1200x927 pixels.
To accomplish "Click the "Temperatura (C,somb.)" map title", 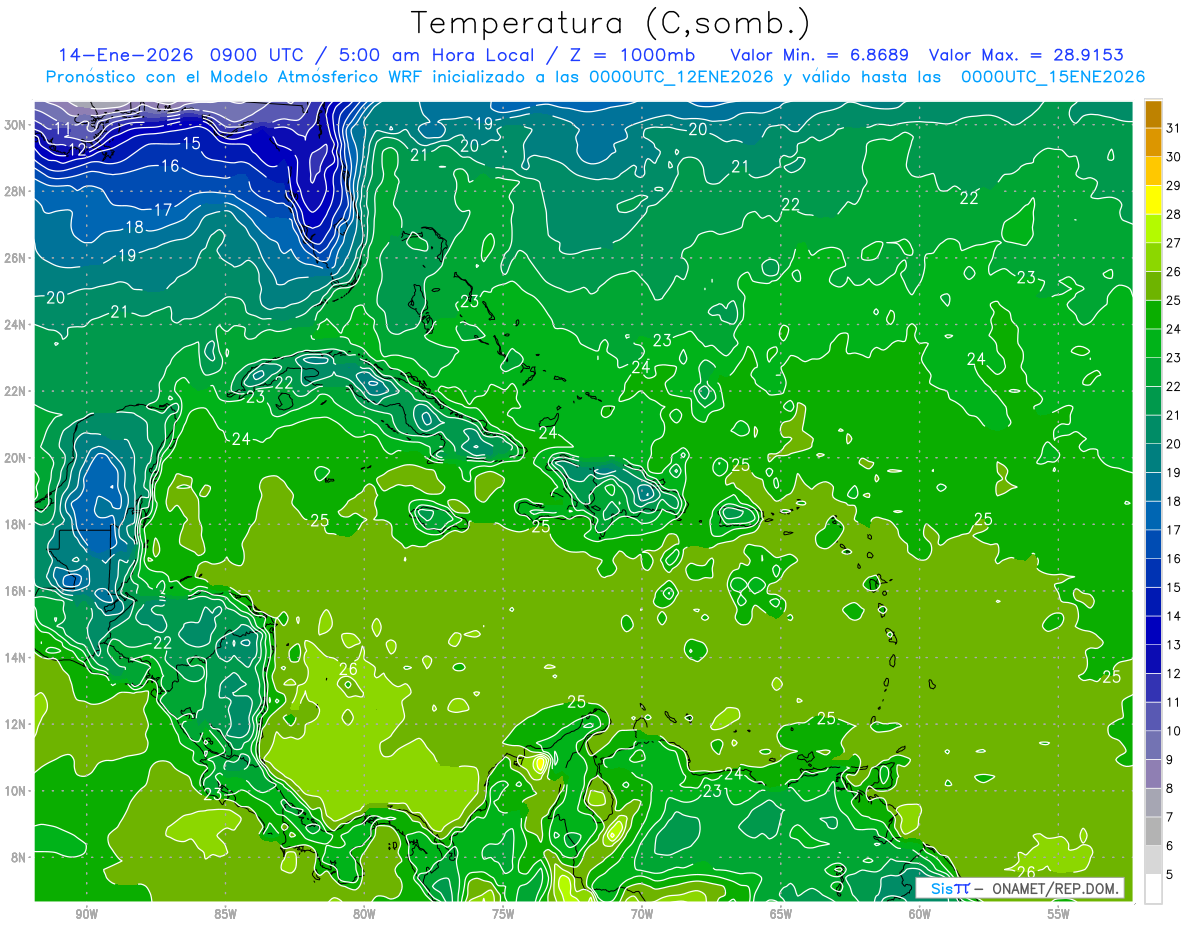I will [x=611, y=24].
